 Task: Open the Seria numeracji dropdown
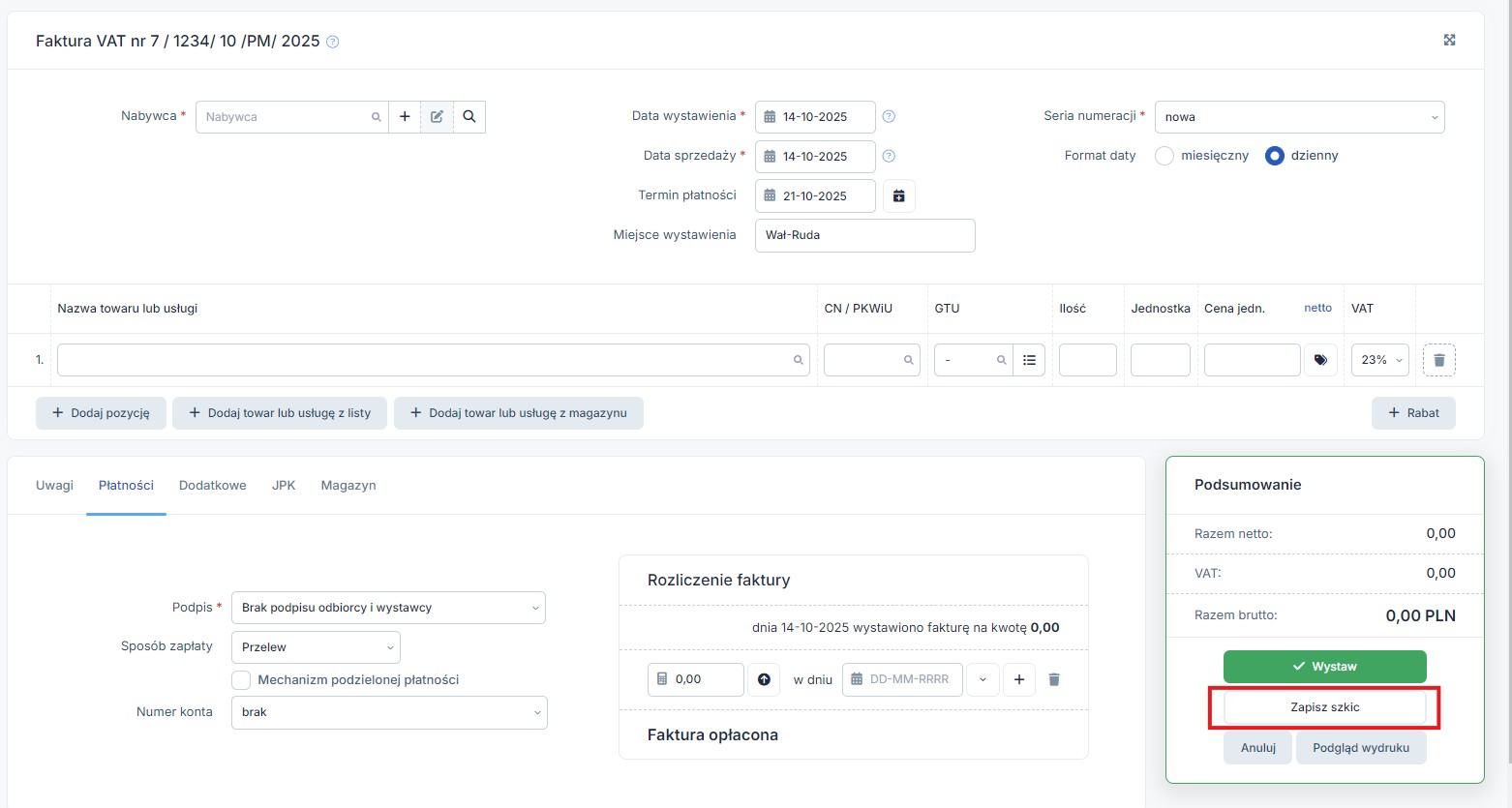[1298, 117]
